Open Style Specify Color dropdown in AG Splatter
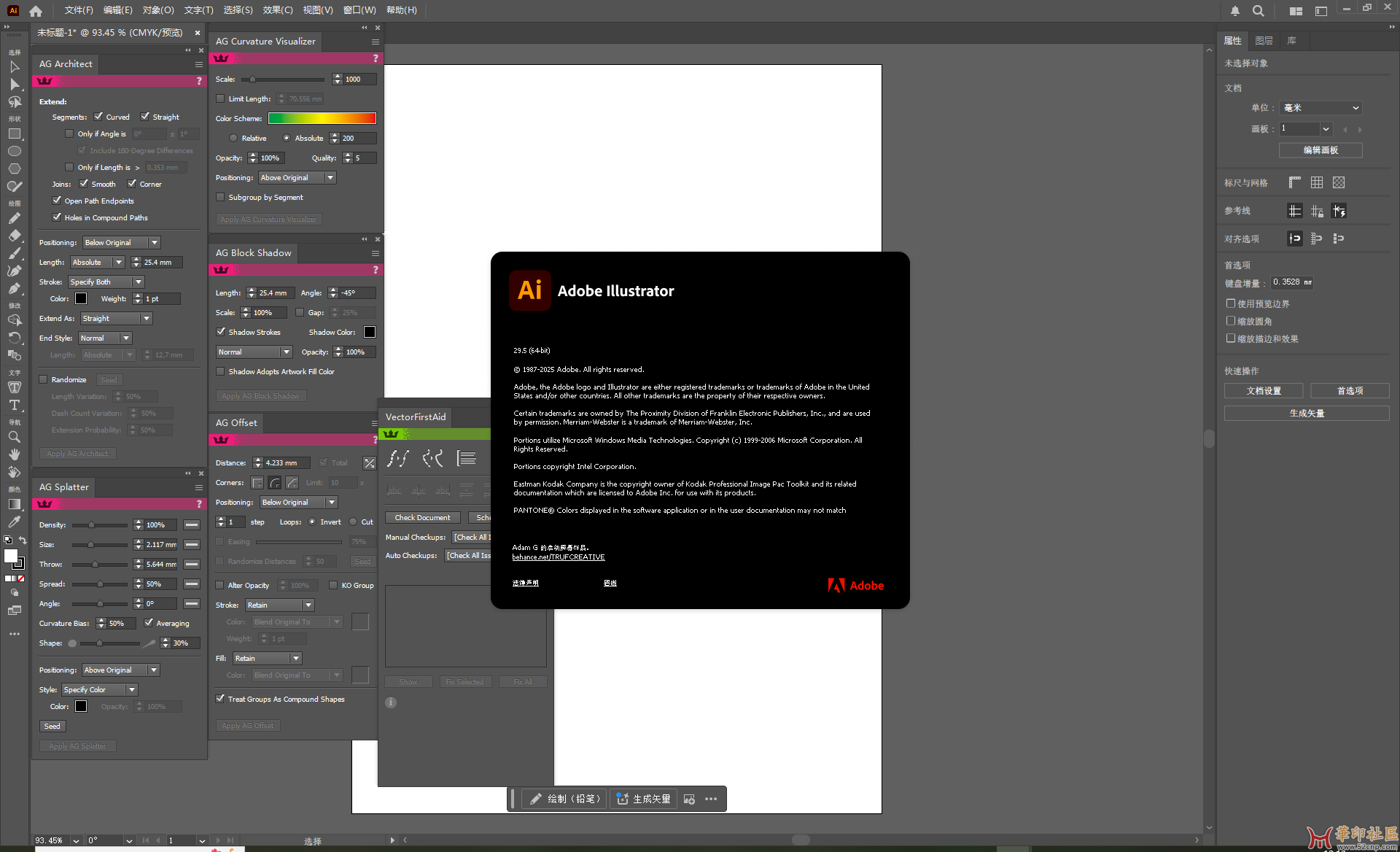Screen dimensions: 1400x852 pos(100,689)
